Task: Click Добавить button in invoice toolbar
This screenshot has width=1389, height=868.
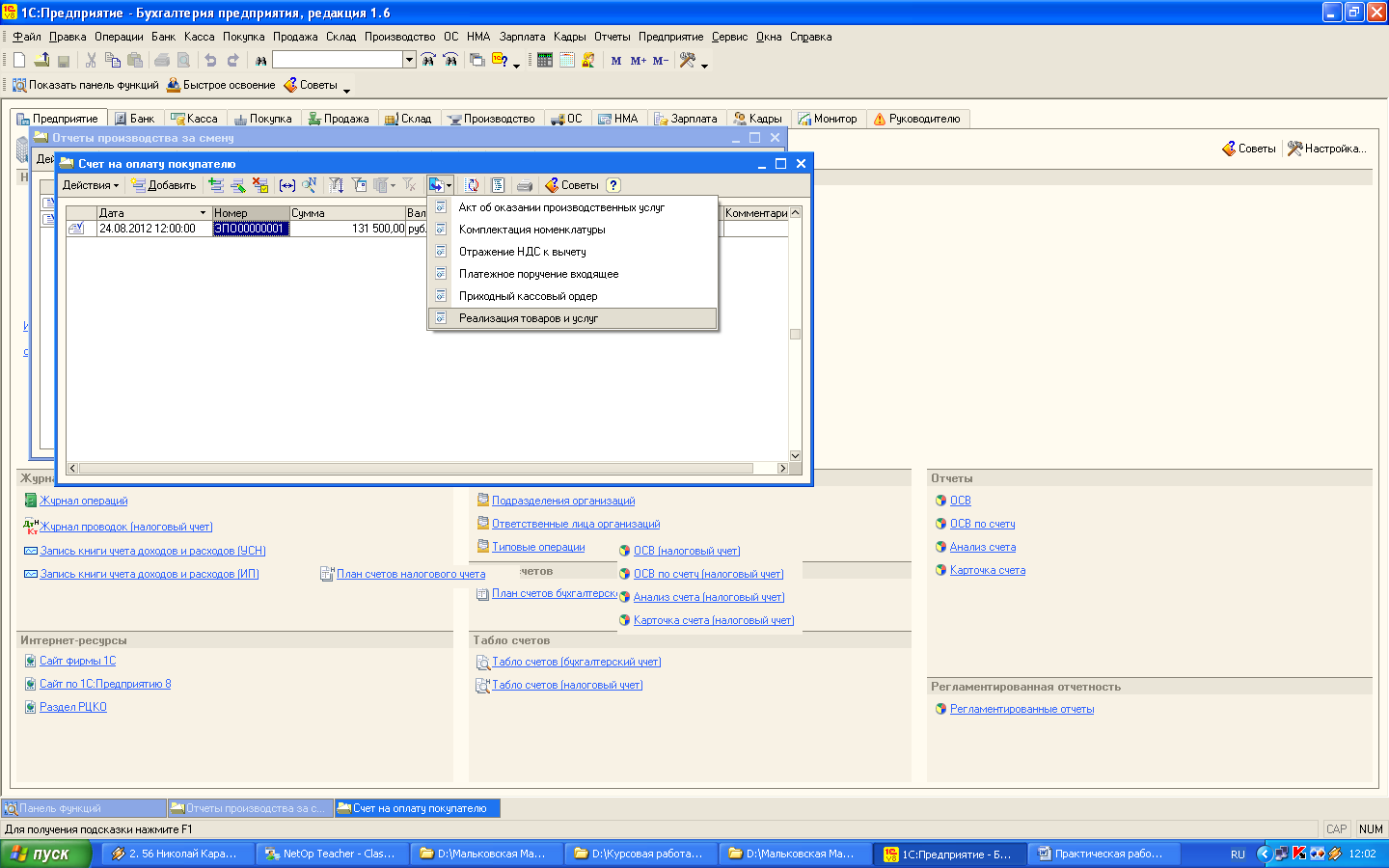Action: click(x=164, y=185)
